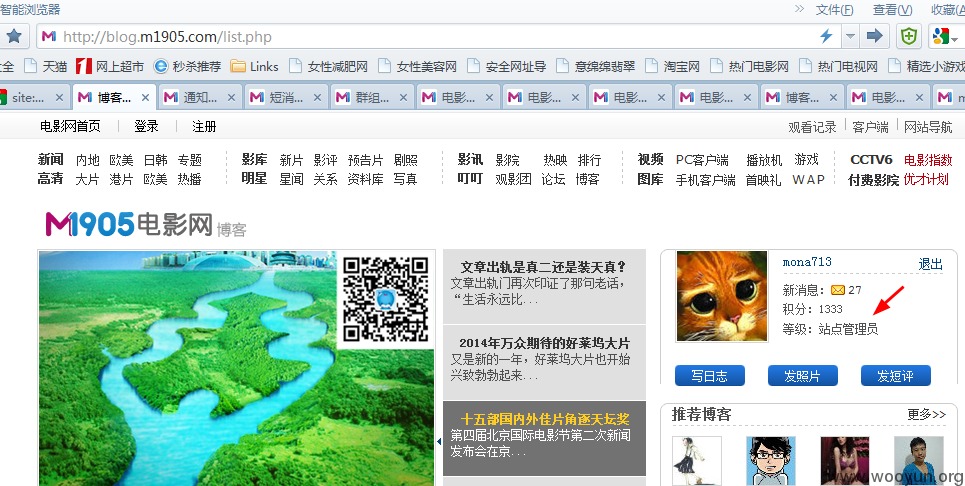Click the 登录 link
Image resolution: width=965 pixels, height=486 pixels.
pyautogui.click(x=146, y=126)
